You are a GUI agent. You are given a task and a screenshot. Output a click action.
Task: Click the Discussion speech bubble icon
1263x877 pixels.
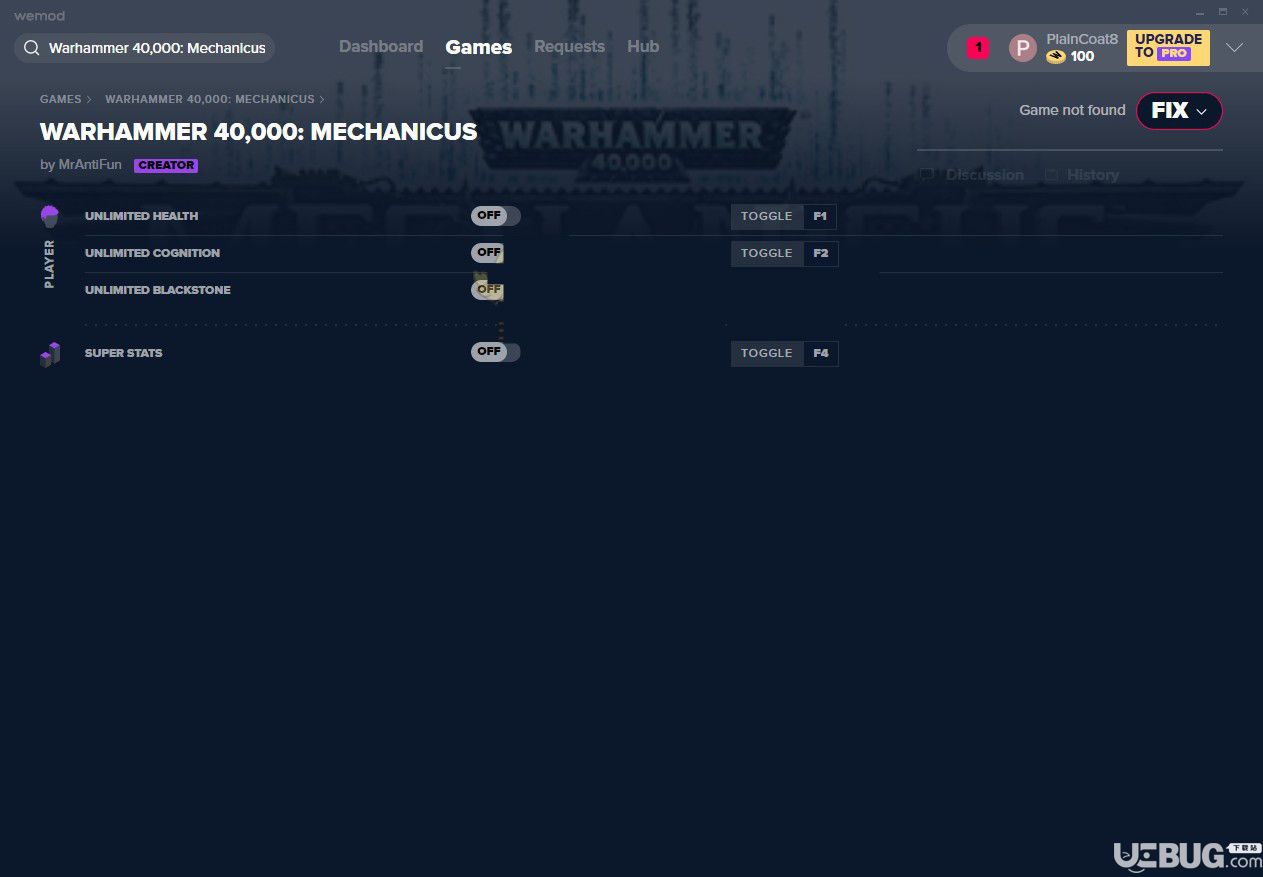click(927, 175)
